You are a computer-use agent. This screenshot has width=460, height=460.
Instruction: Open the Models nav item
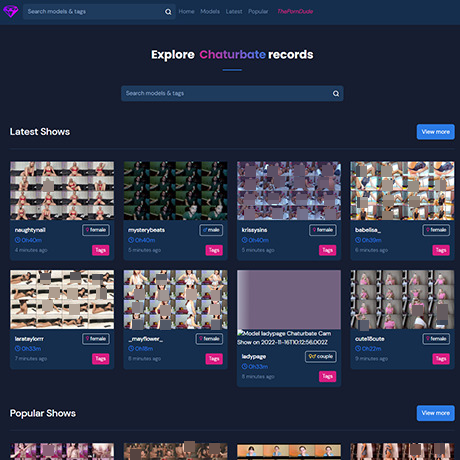tap(210, 12)
